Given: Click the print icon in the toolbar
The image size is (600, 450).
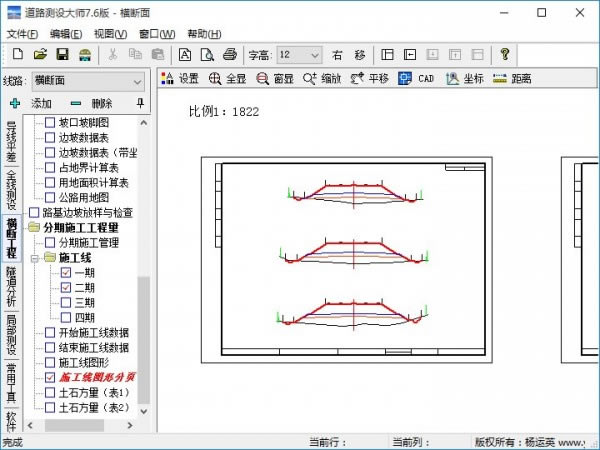Looking at the screenshot, I should coord(229,54).
